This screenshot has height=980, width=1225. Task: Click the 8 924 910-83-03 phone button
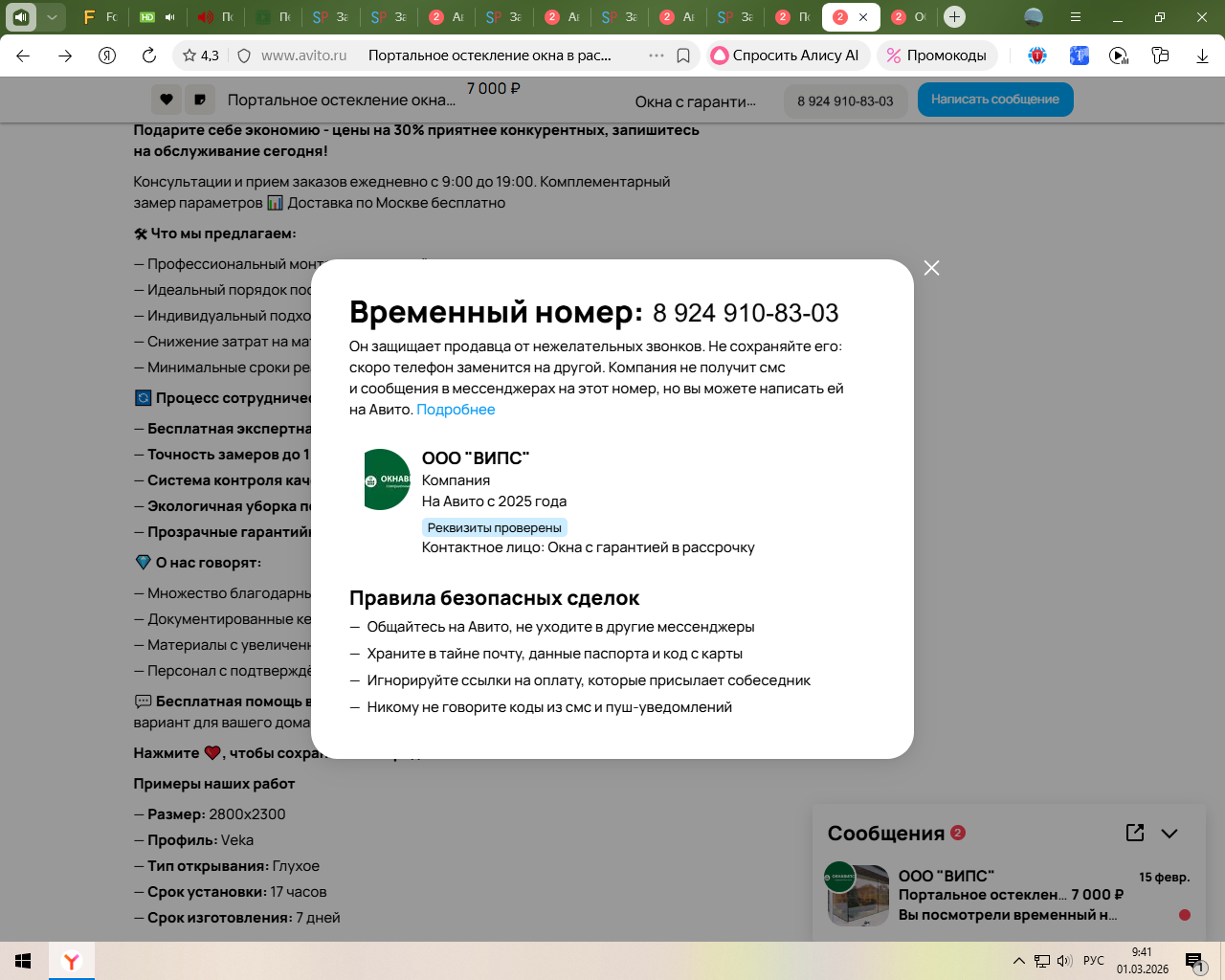pyautogui.click(x=845, y=100)
